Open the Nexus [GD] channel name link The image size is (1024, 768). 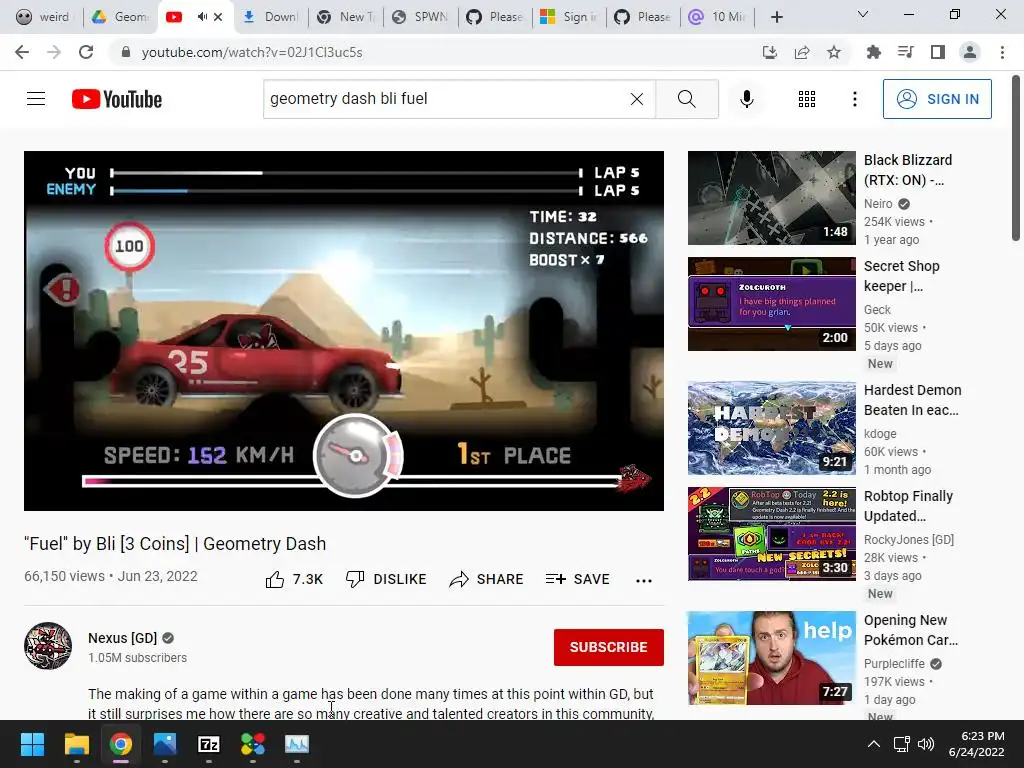pyautogui.click(x=123, y=638)
